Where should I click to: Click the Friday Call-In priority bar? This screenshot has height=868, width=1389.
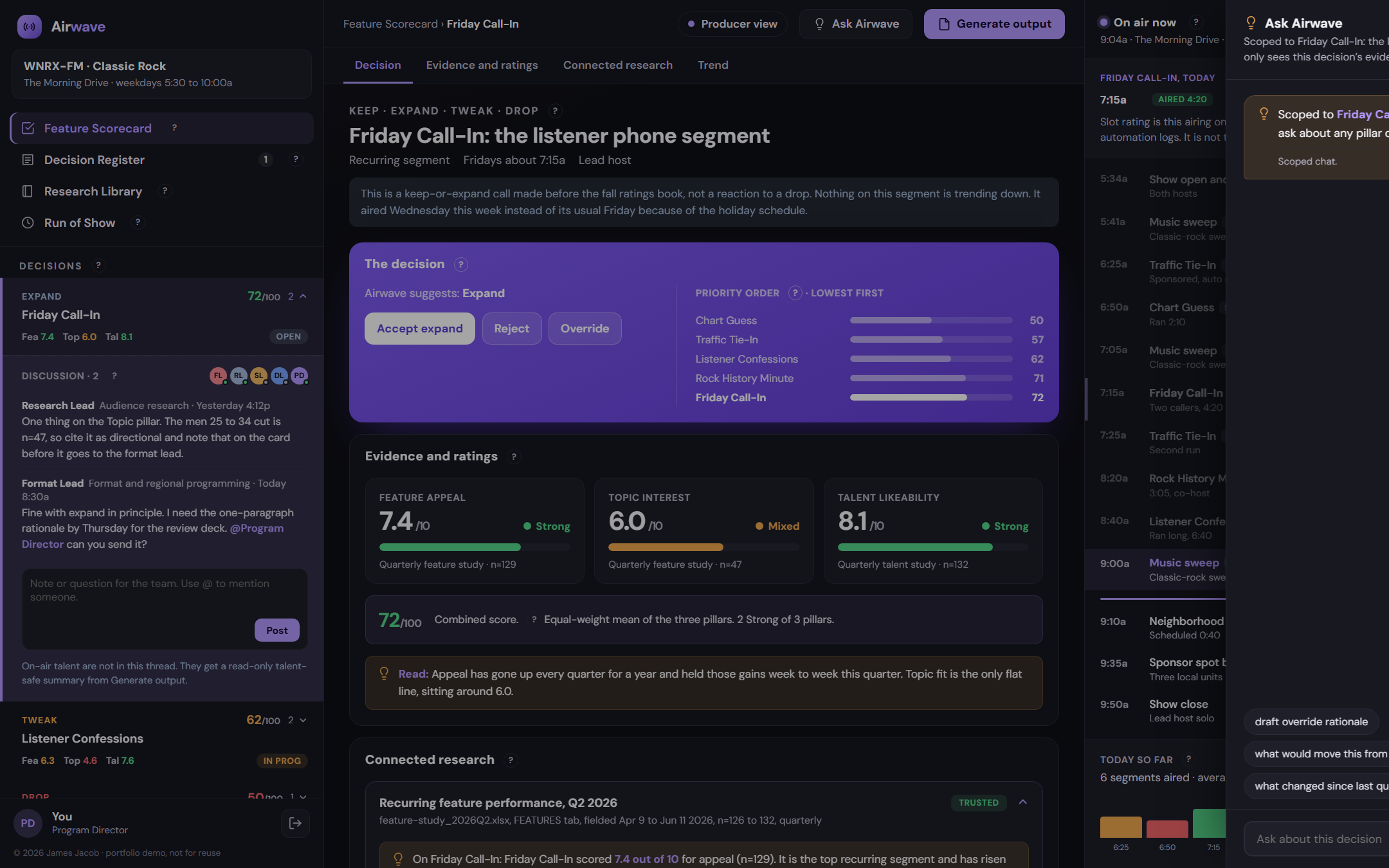931,397
